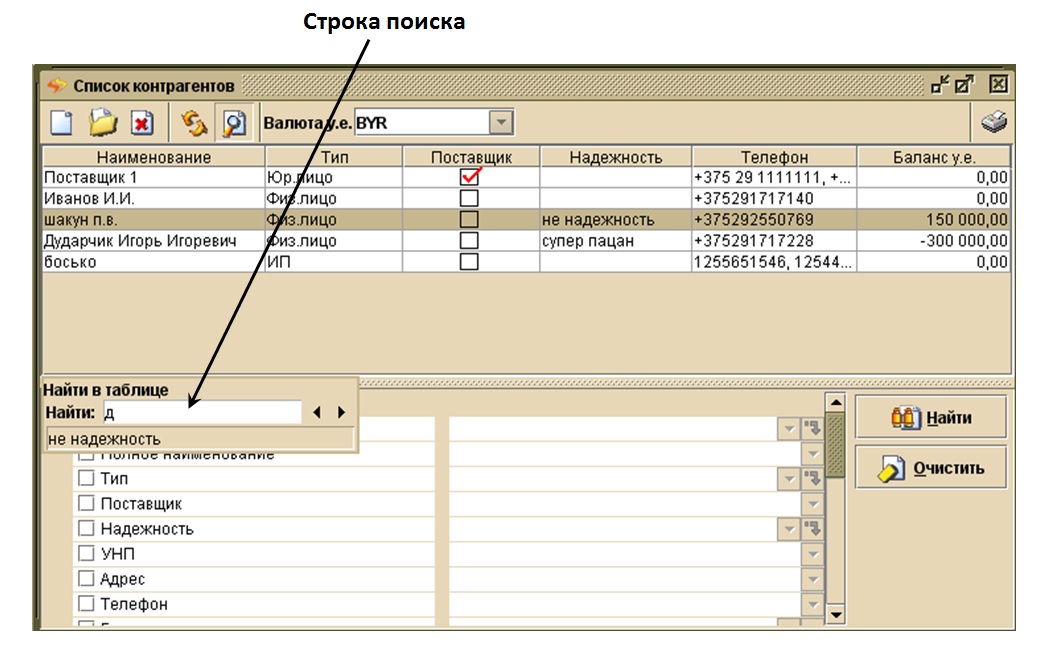Open the Валюта у.е. BYR dropdown
The image size is (1045, 657).
(x=501, y=123)
